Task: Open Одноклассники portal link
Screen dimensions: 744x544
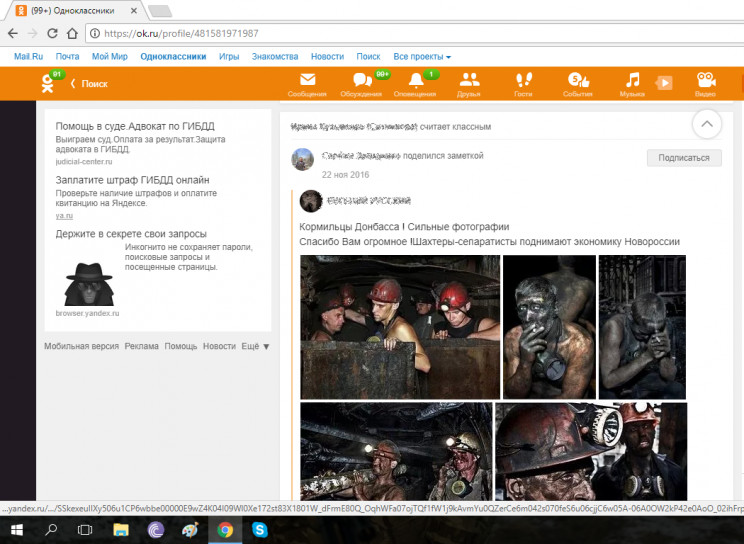Action: pyautogui.click(x=173, y=56)
